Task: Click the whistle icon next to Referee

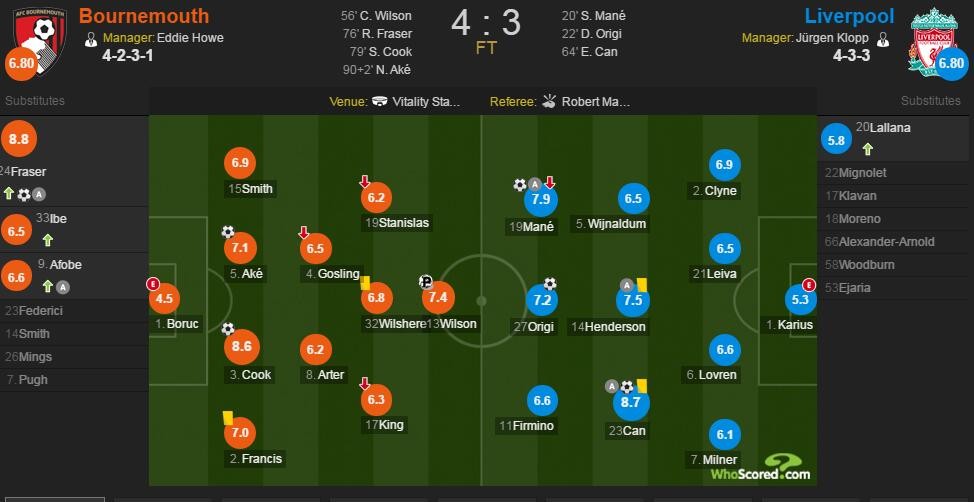Action: (548, 101)
